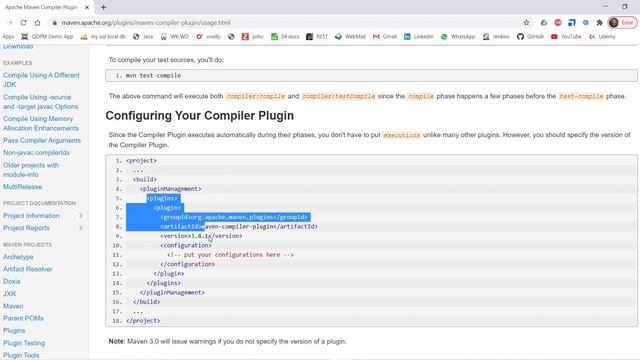
Task: Reload the page with the refresh icon
Action: pos(23,22)
